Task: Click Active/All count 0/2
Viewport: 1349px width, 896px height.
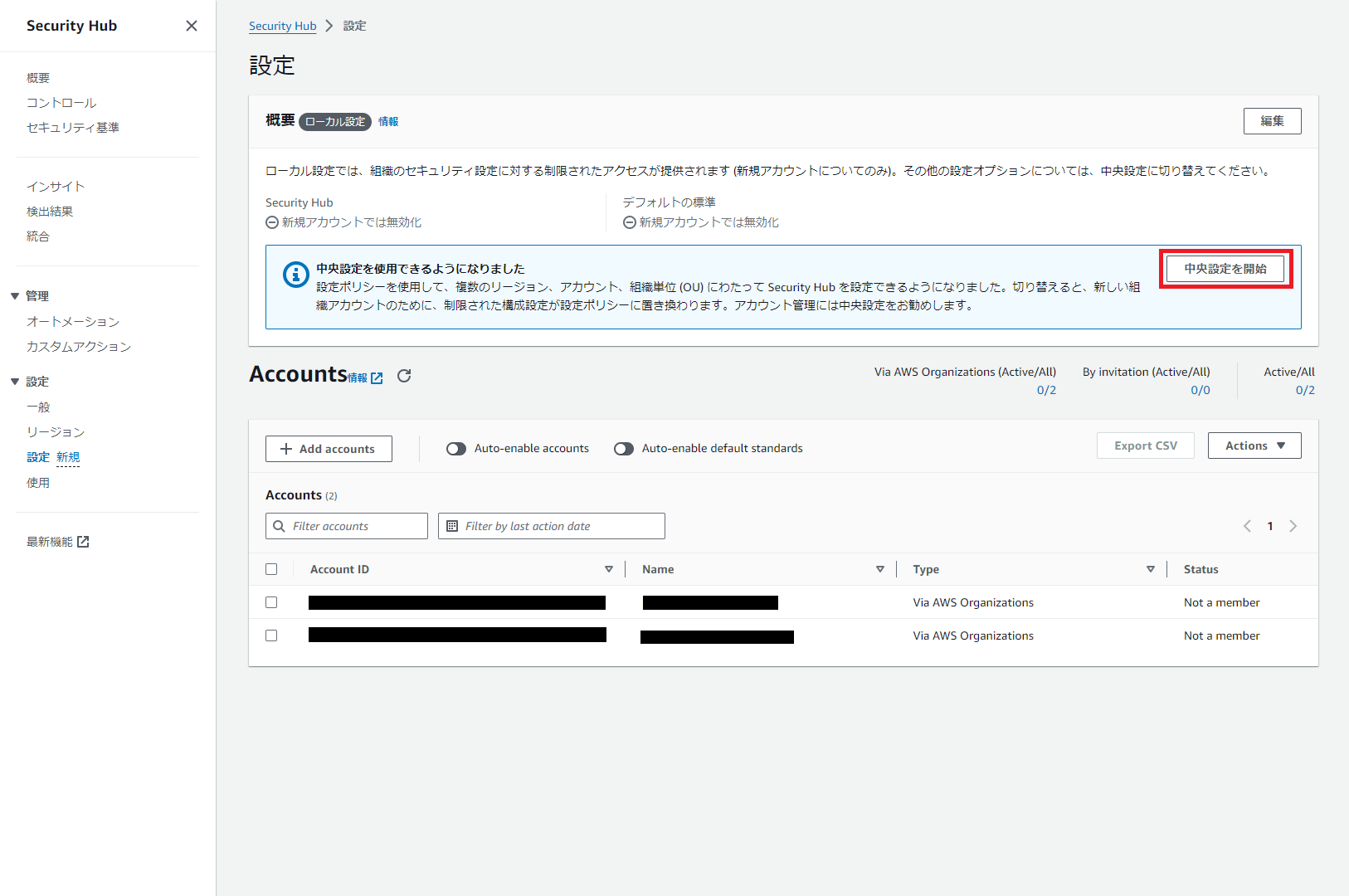Action: tap(1305, 390)
